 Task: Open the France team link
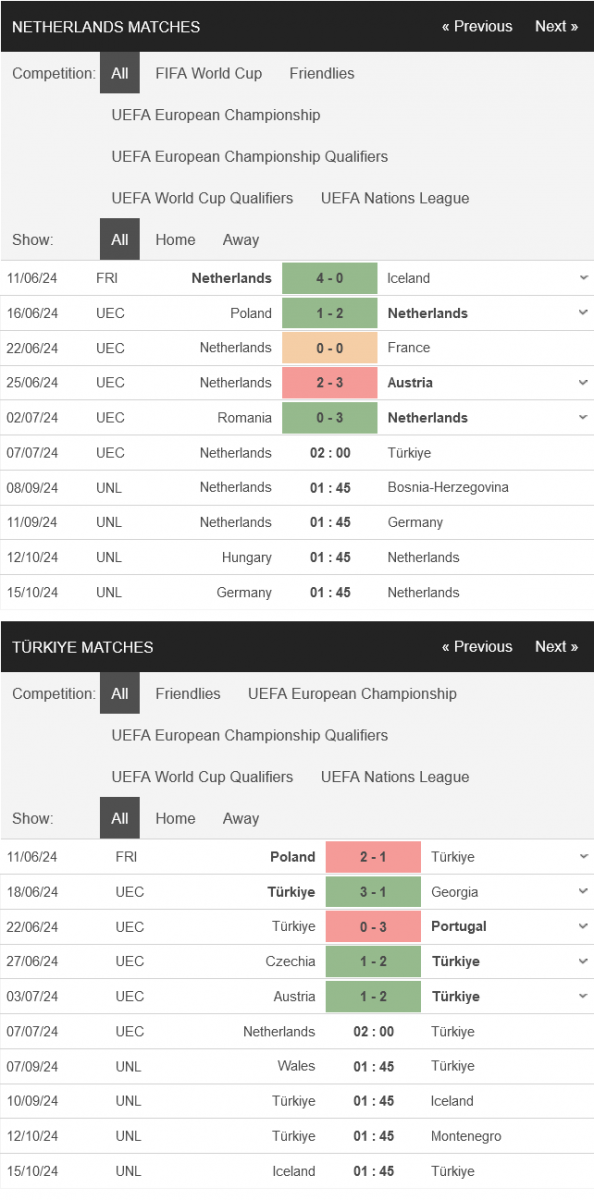tap(409, 348)
